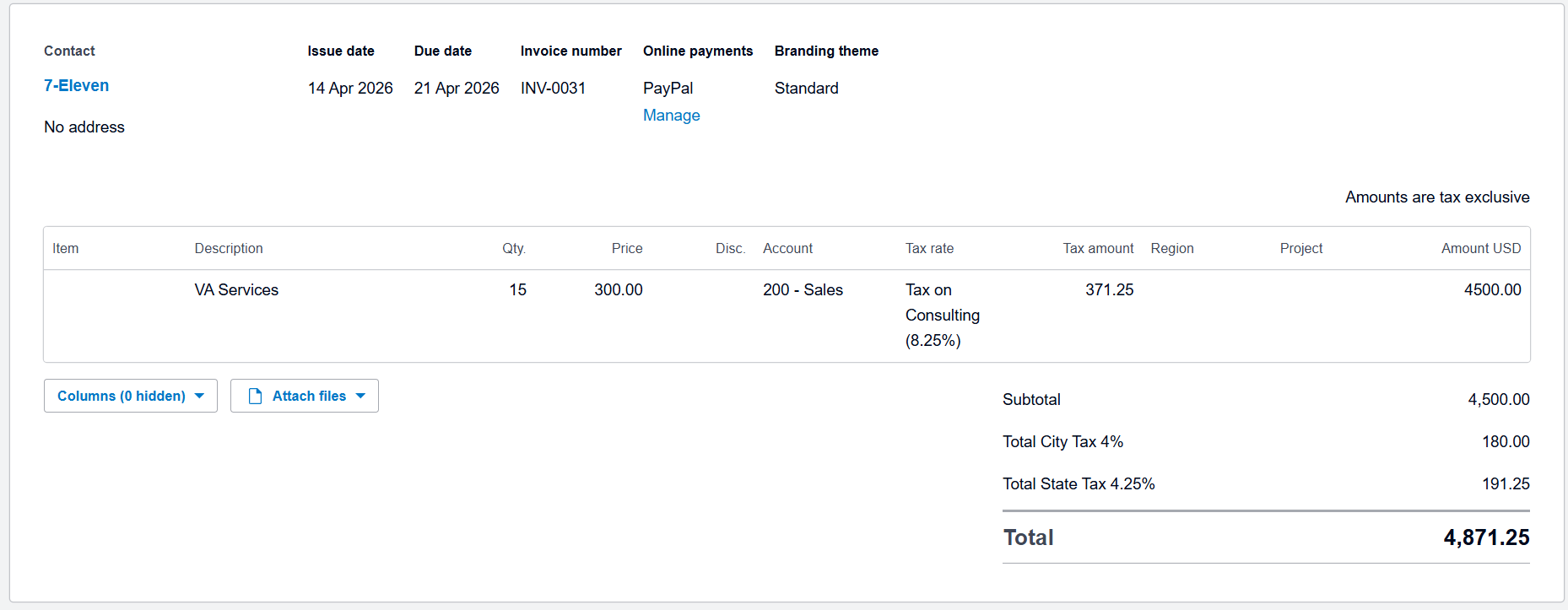Click the Attach files button label

(x=309, y=396)
